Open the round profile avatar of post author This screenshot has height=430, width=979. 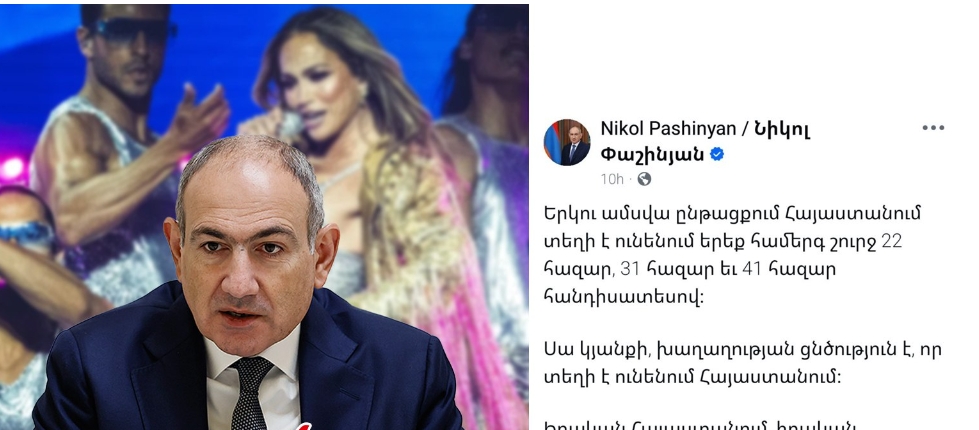(567, 142)
